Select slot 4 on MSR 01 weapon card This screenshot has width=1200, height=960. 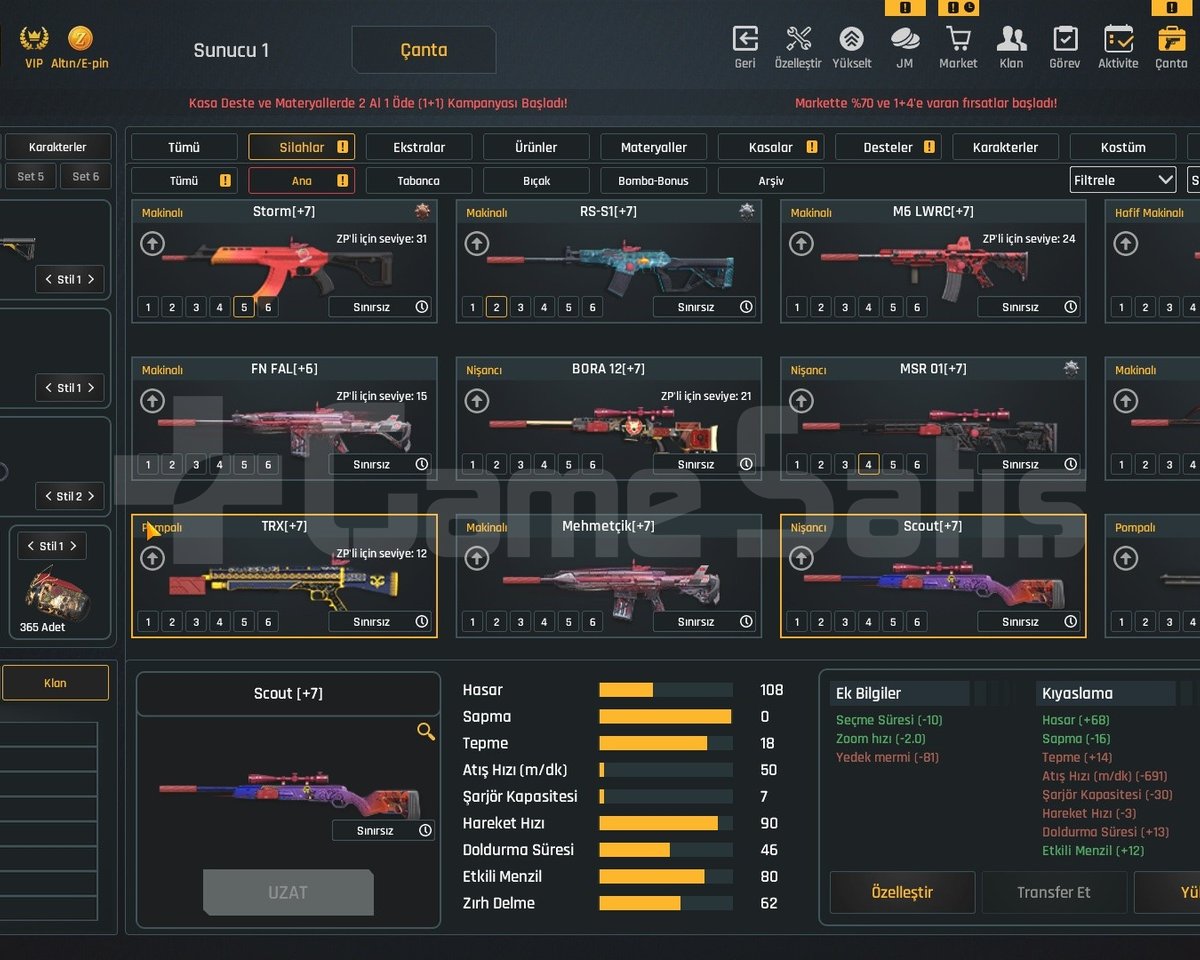[869, 464]
